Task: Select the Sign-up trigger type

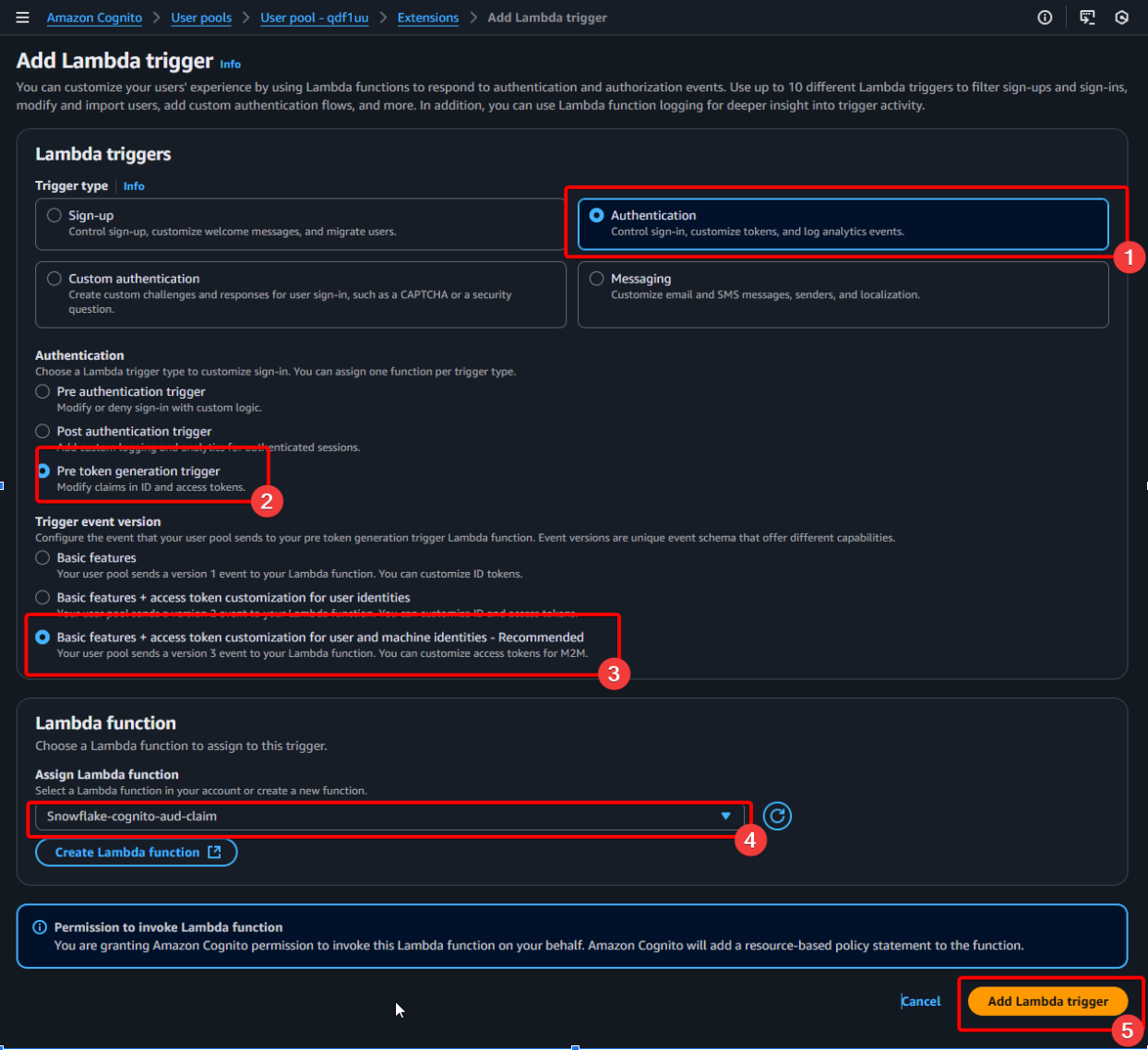Action: (x=54, y=215)
